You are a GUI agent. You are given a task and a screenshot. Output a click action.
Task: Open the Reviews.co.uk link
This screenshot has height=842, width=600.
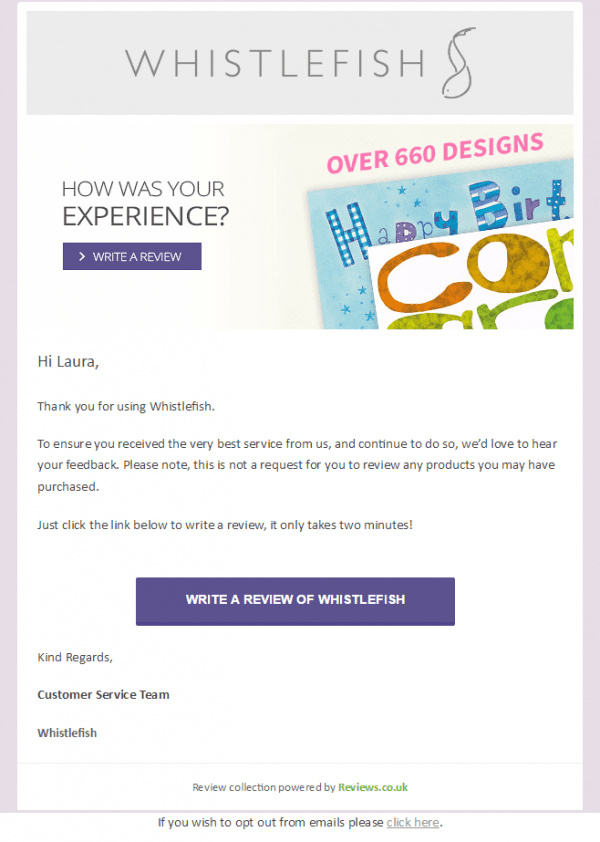click(373, 787)
